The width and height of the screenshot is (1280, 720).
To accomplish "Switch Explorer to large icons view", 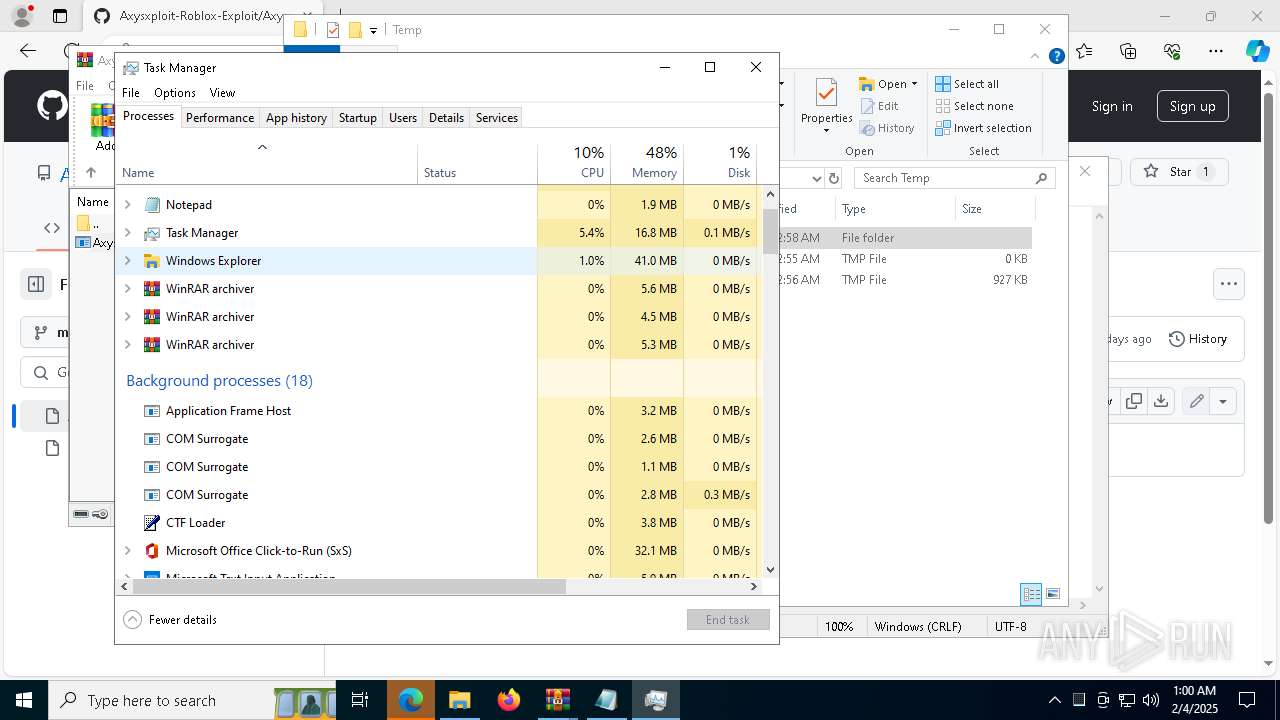I will point(1052,594).
